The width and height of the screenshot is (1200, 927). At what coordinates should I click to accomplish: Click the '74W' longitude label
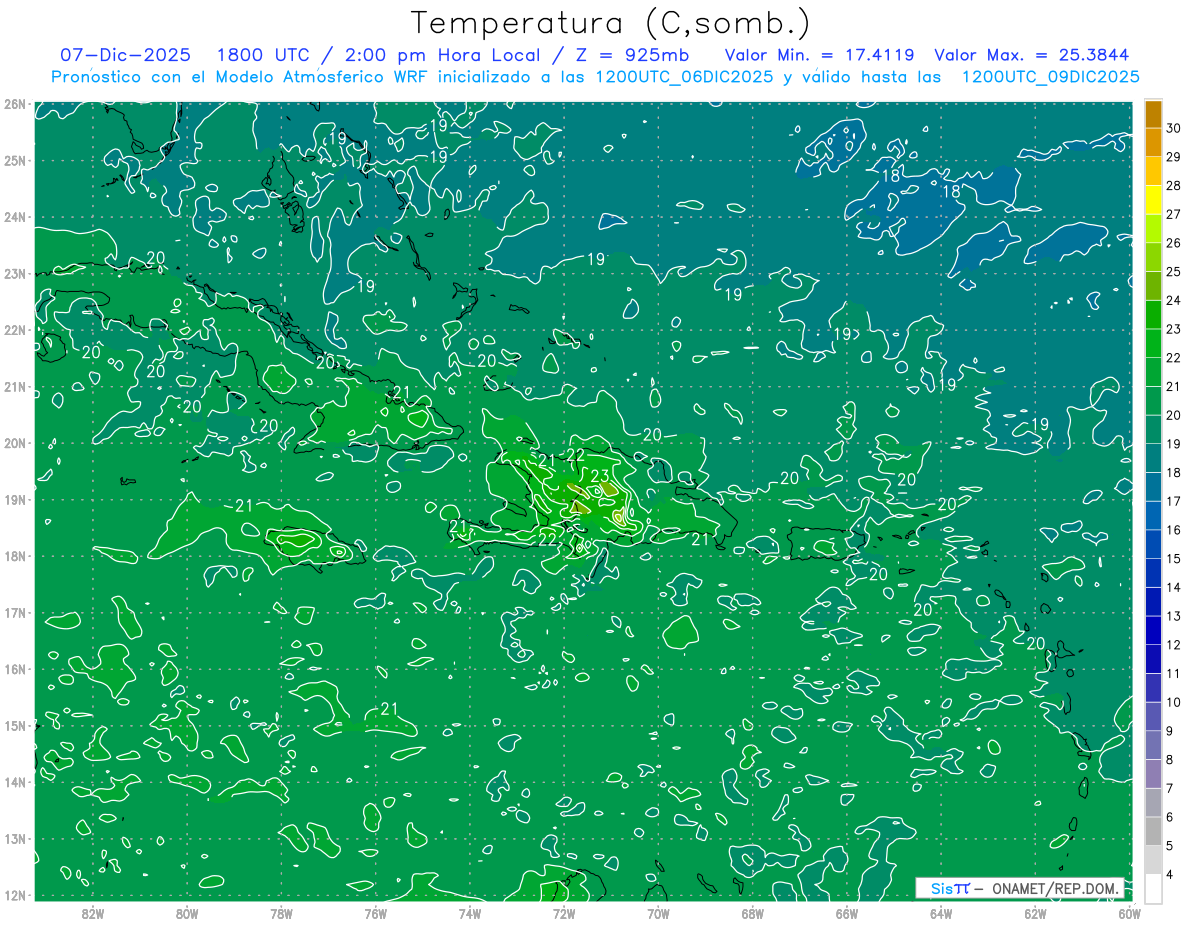[469, 913]
